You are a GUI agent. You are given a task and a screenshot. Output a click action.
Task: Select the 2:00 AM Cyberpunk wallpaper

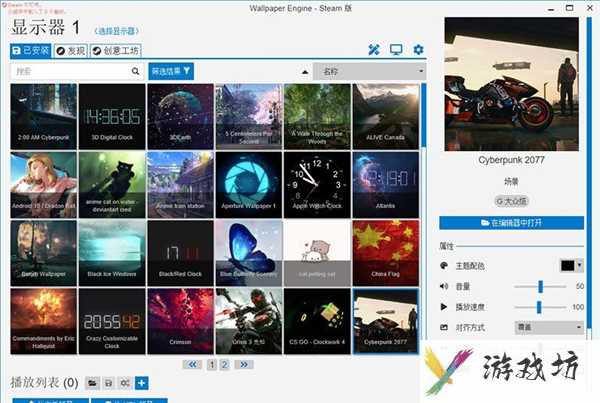pos(44,116)
